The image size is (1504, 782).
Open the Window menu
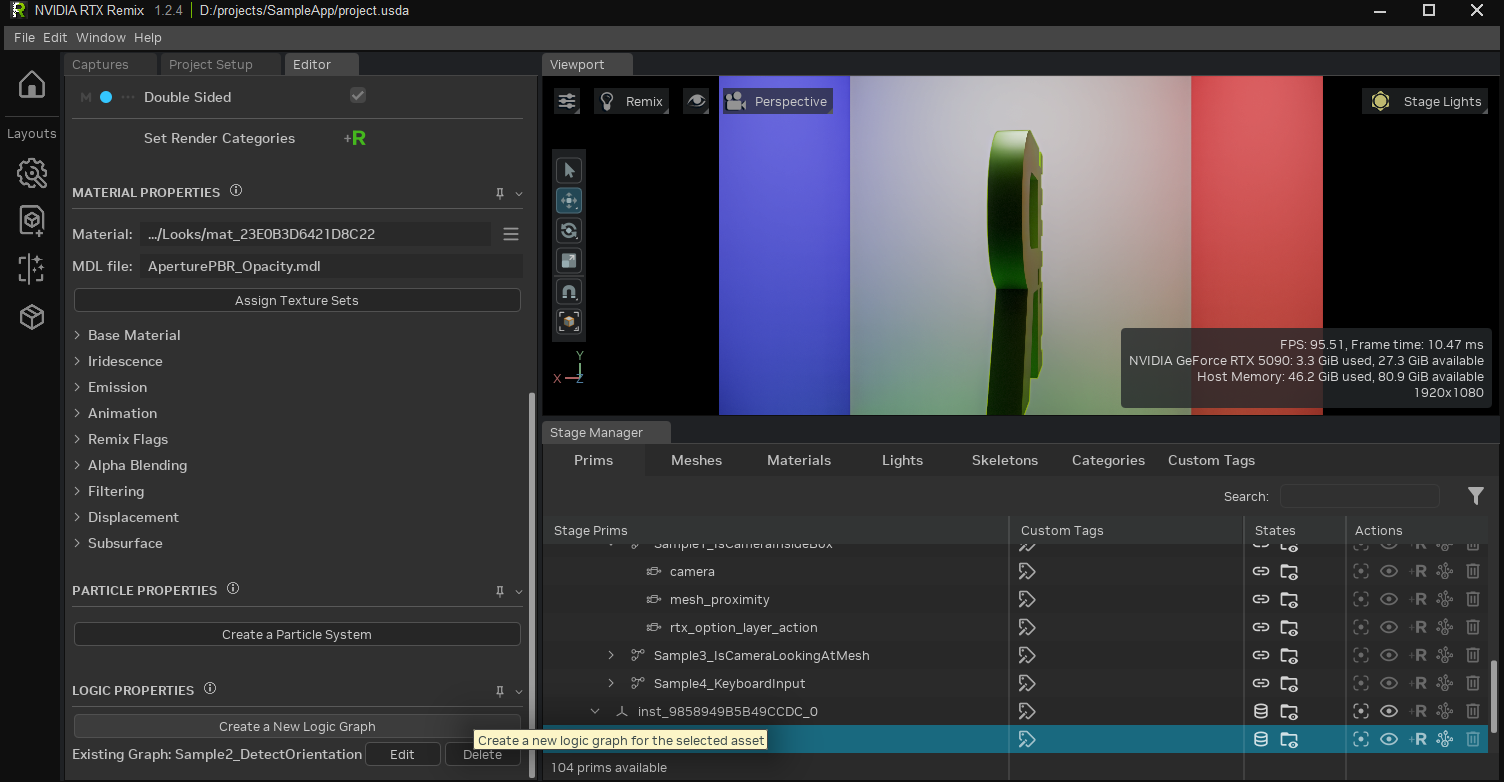point(100,37)
